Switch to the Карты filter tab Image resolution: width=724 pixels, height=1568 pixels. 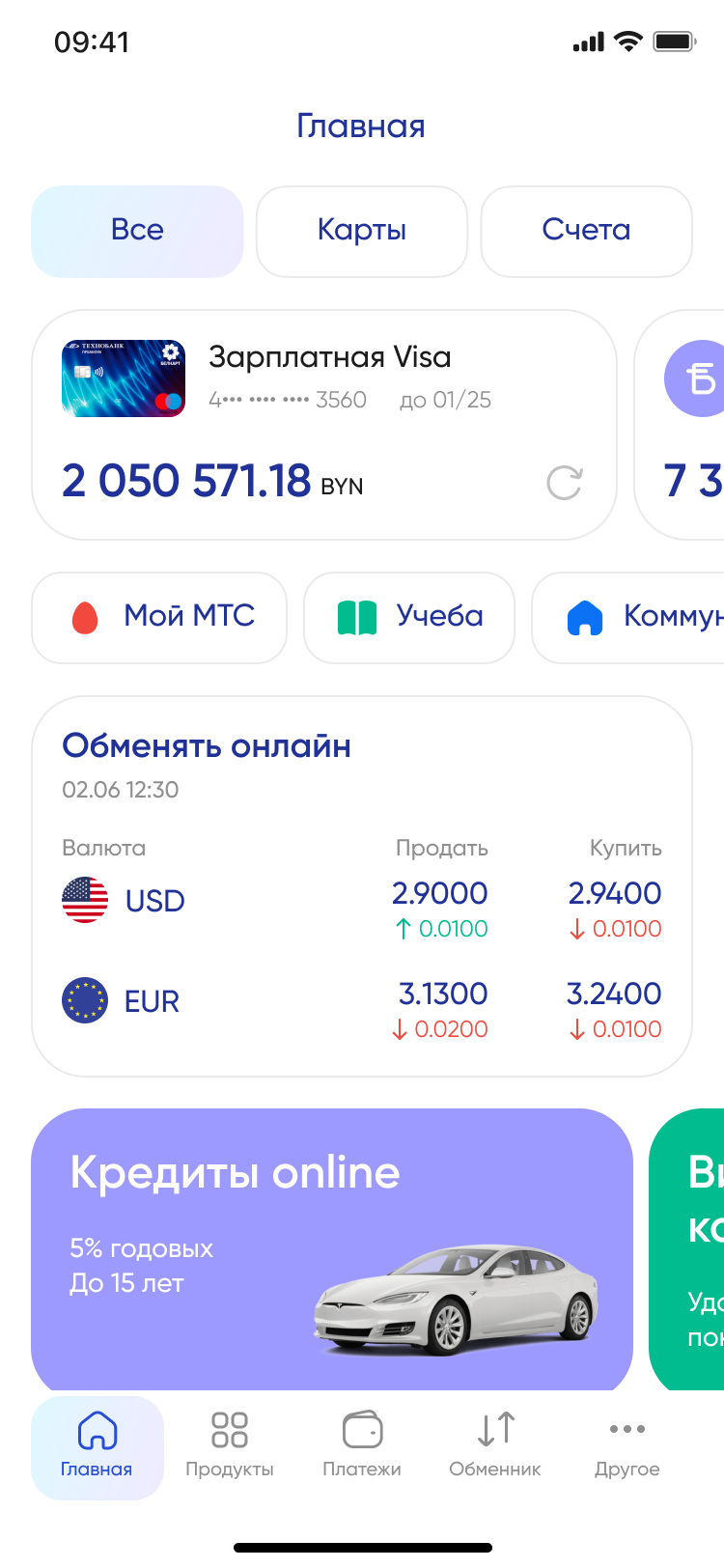(362, 231)
